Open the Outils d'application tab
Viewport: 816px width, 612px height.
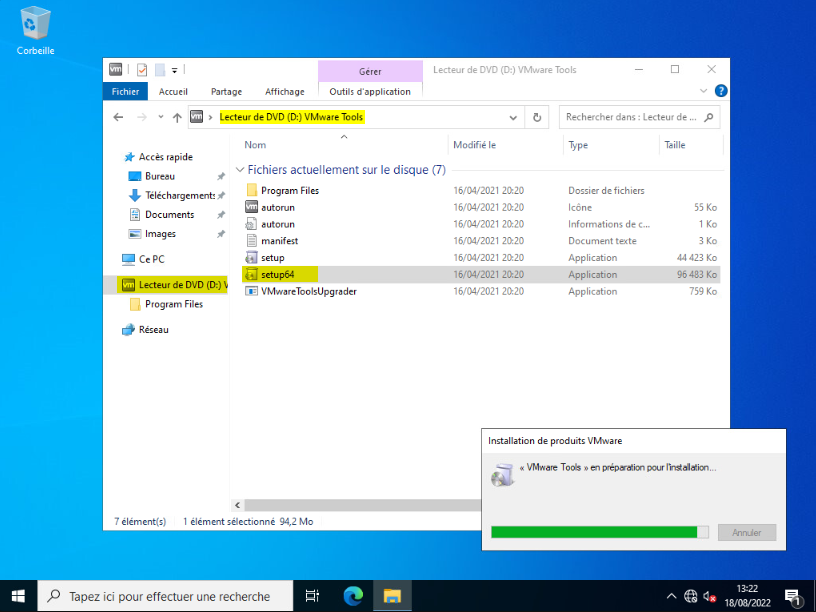click(370, 91)
